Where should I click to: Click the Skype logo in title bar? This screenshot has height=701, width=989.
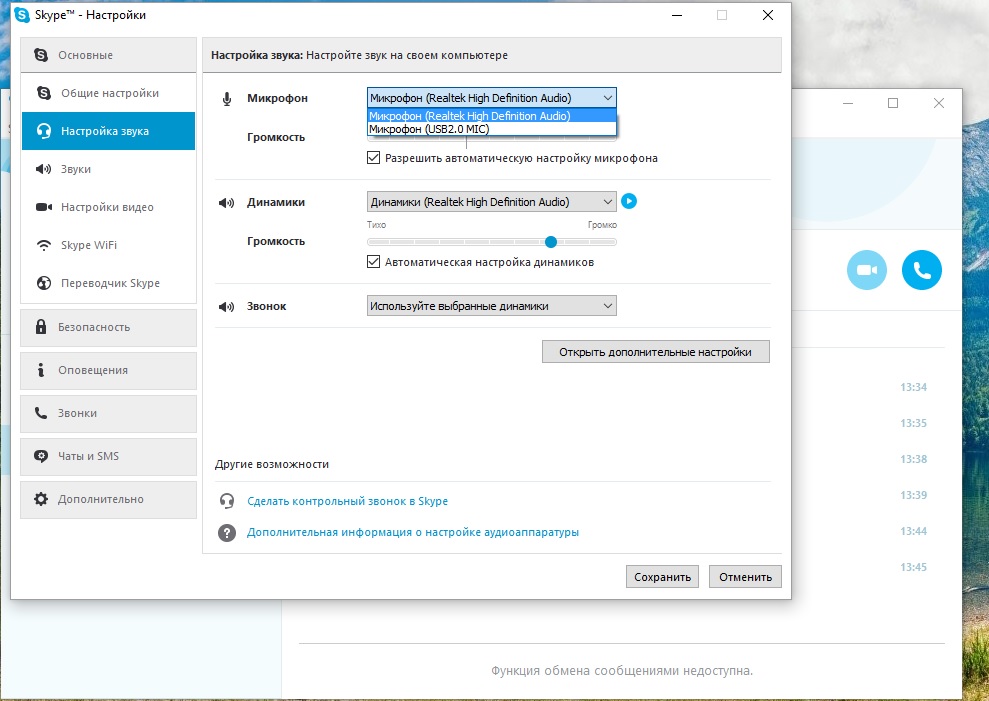[22, 15]
